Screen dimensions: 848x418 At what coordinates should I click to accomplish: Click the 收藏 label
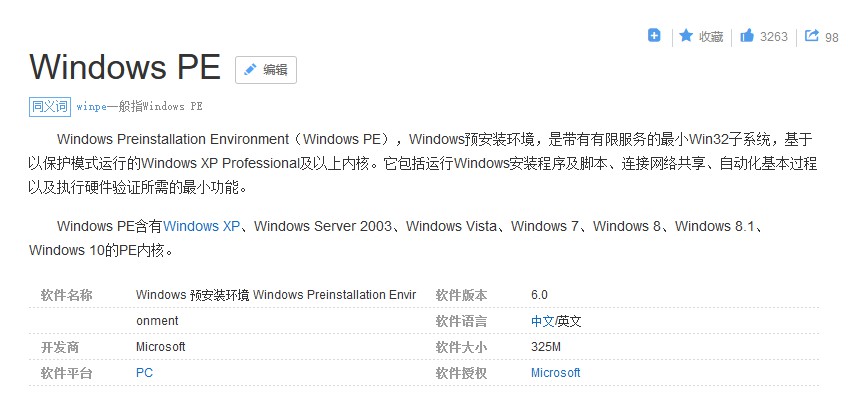pyautogui.click(x=711, y=37)
